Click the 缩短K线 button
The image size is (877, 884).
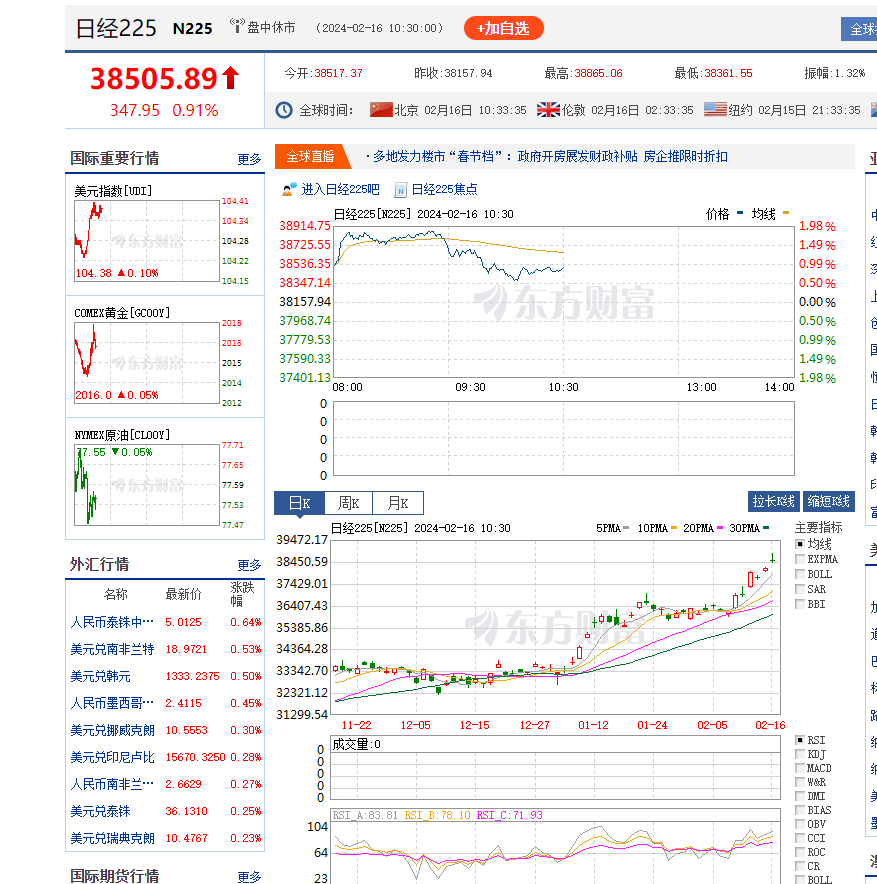tap(829, 501)
